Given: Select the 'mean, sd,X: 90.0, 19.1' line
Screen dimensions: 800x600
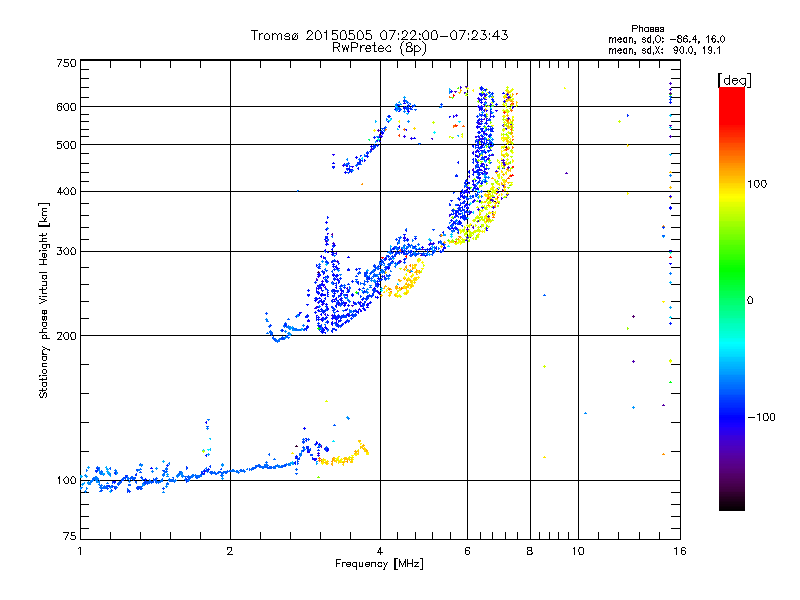Looking at the screenshot, I should 664,50.
